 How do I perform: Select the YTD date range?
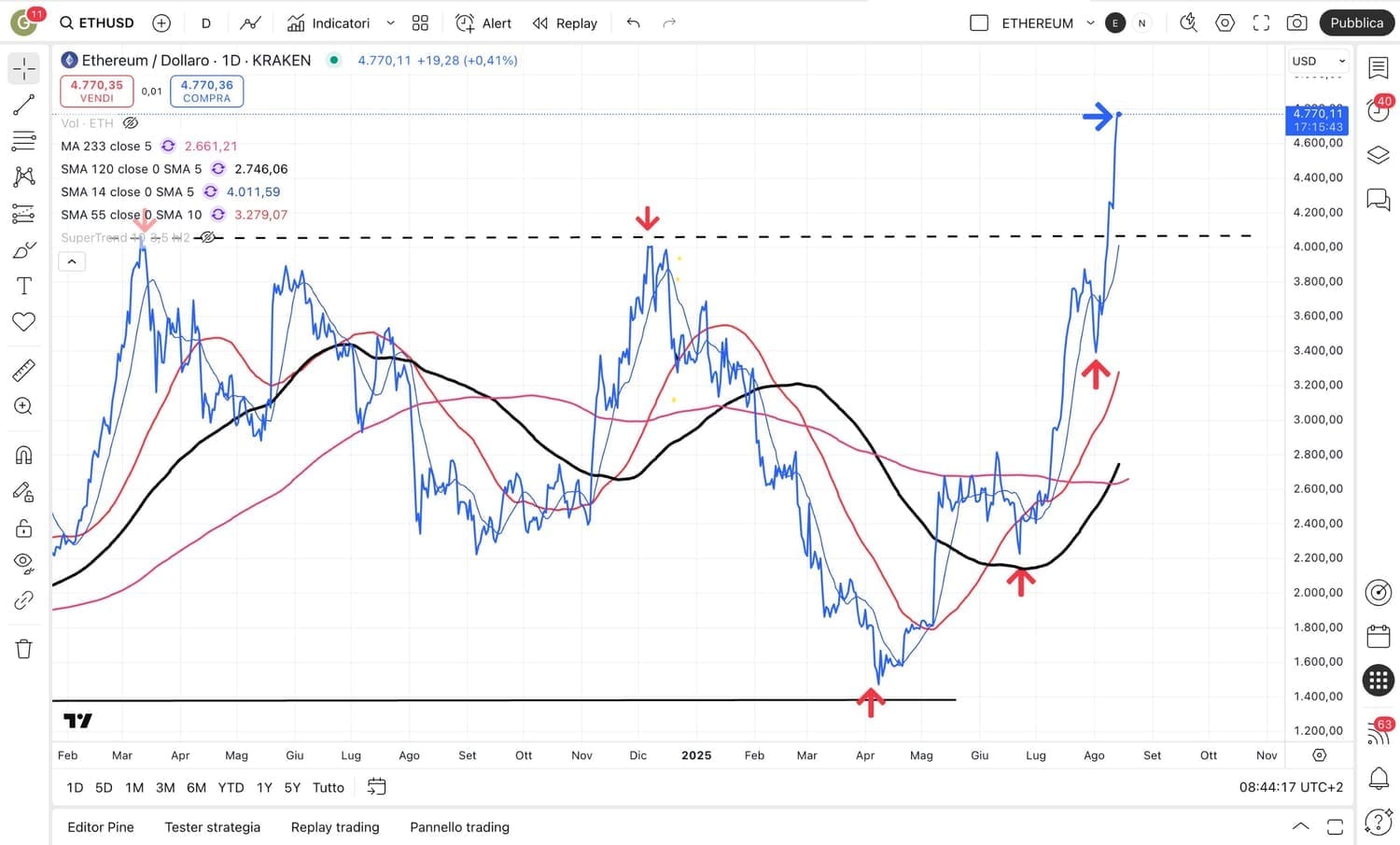click(231, 787)
